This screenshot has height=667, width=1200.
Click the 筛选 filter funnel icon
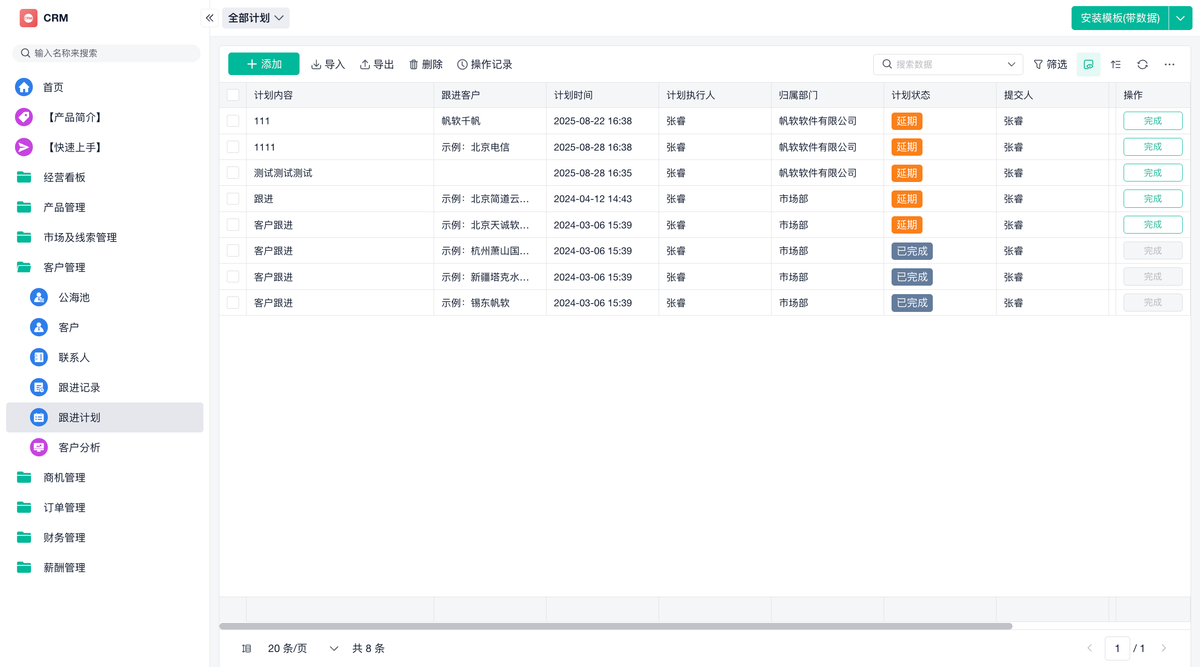[x=1038, y=64]
